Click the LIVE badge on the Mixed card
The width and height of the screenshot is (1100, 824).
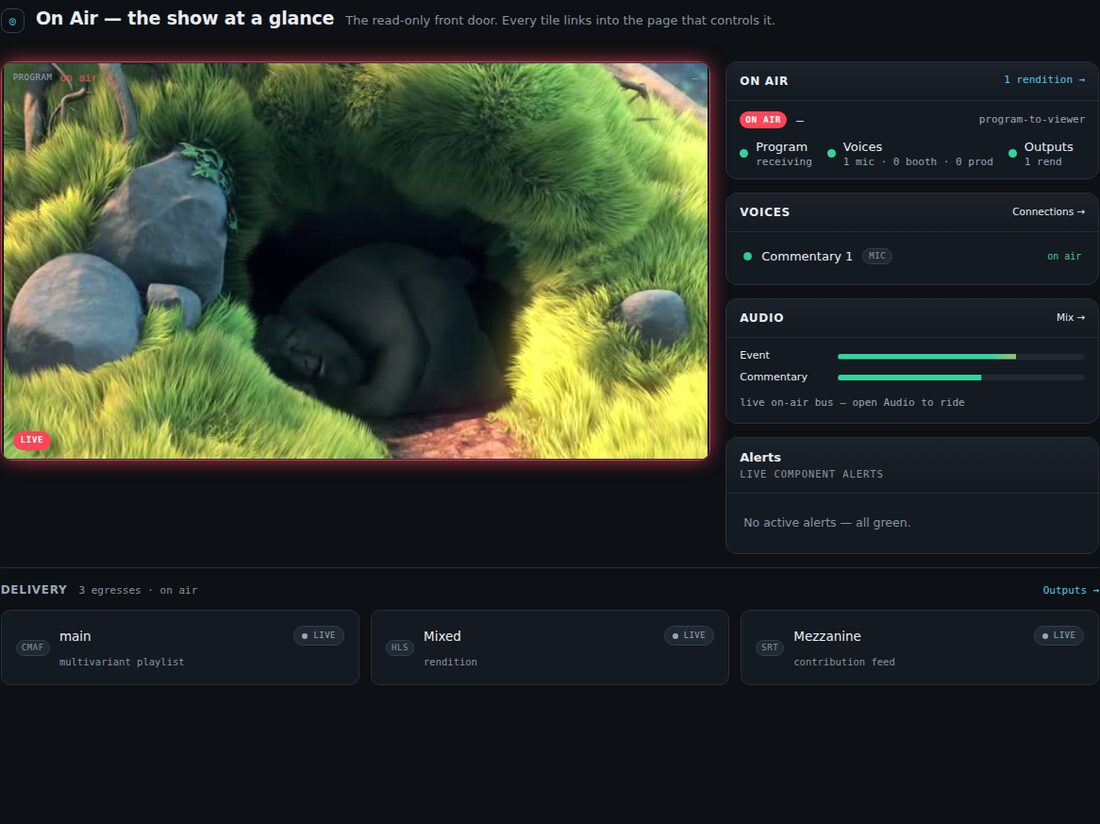pos(689,635)
